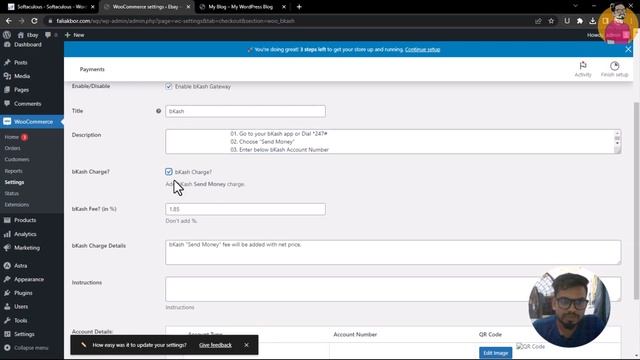
Task: Open Marketing in the sidebar
Action: (27, 248)
